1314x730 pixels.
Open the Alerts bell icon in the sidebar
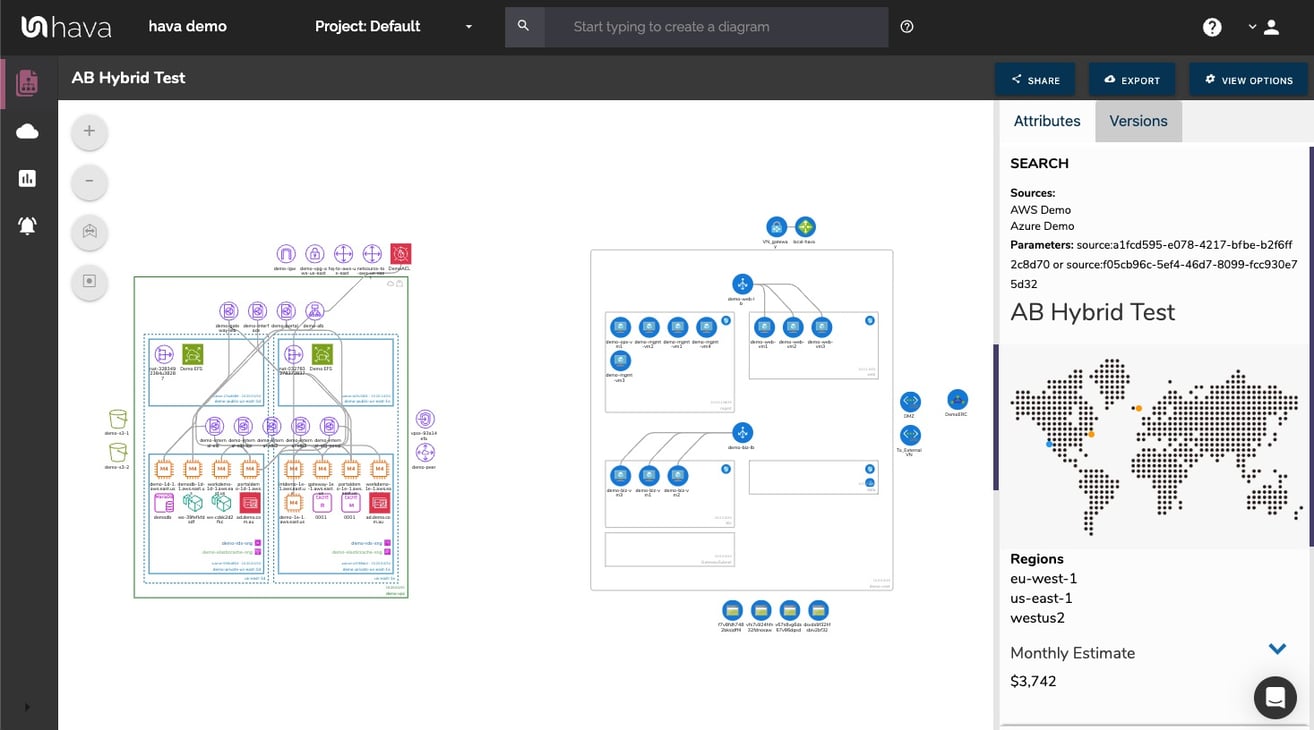[27, 225]
